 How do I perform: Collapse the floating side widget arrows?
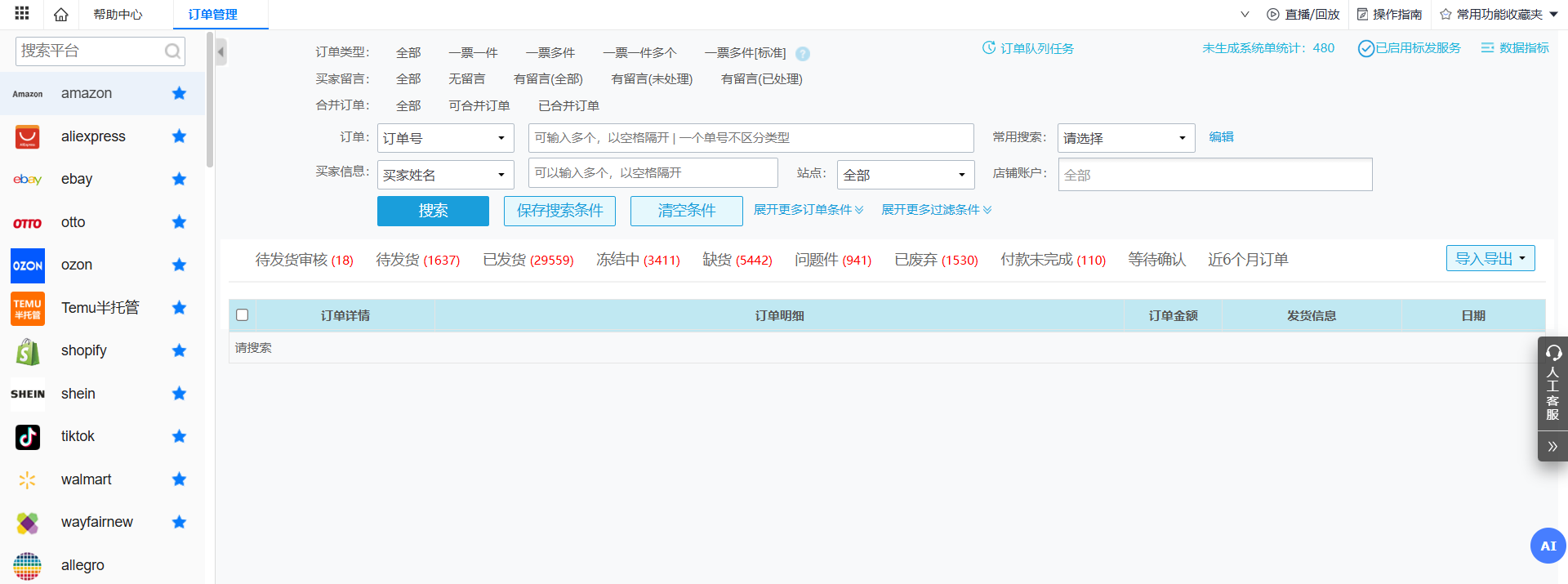point(1552,447)
